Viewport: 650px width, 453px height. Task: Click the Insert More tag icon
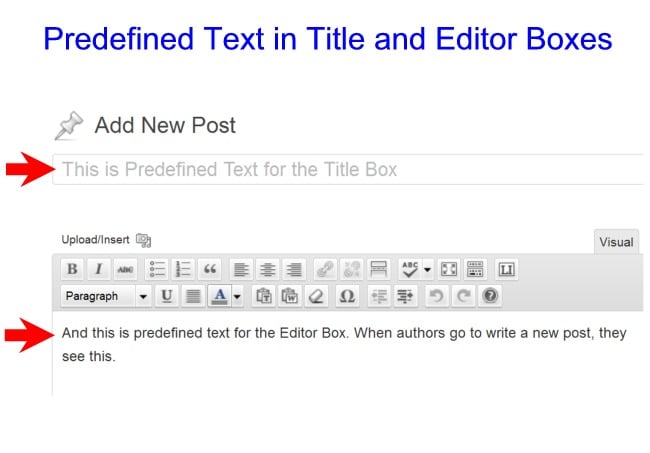pos(378,269)
